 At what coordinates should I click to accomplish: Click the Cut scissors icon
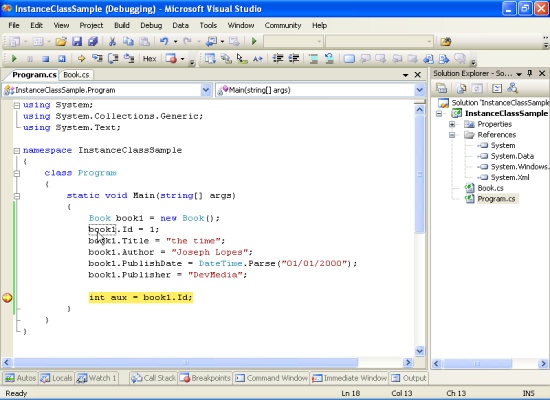pyautogui.click(x=112, y=42)
